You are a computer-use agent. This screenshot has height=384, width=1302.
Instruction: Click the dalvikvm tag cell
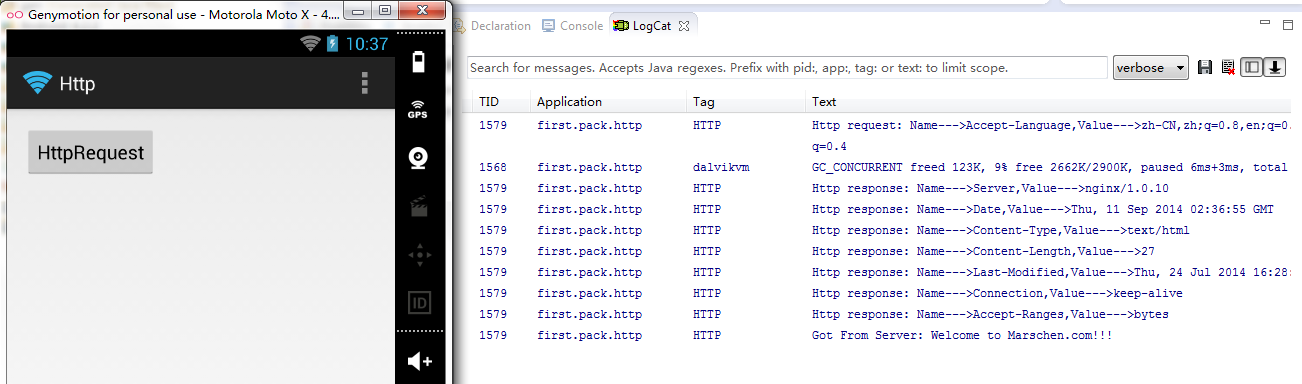click(721, 167)
